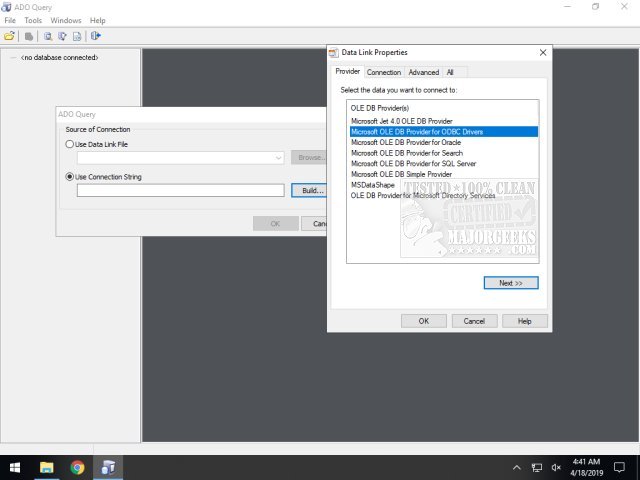
Task: Click the gray database disconnect toolbar icon
Action: click(29, 36)
